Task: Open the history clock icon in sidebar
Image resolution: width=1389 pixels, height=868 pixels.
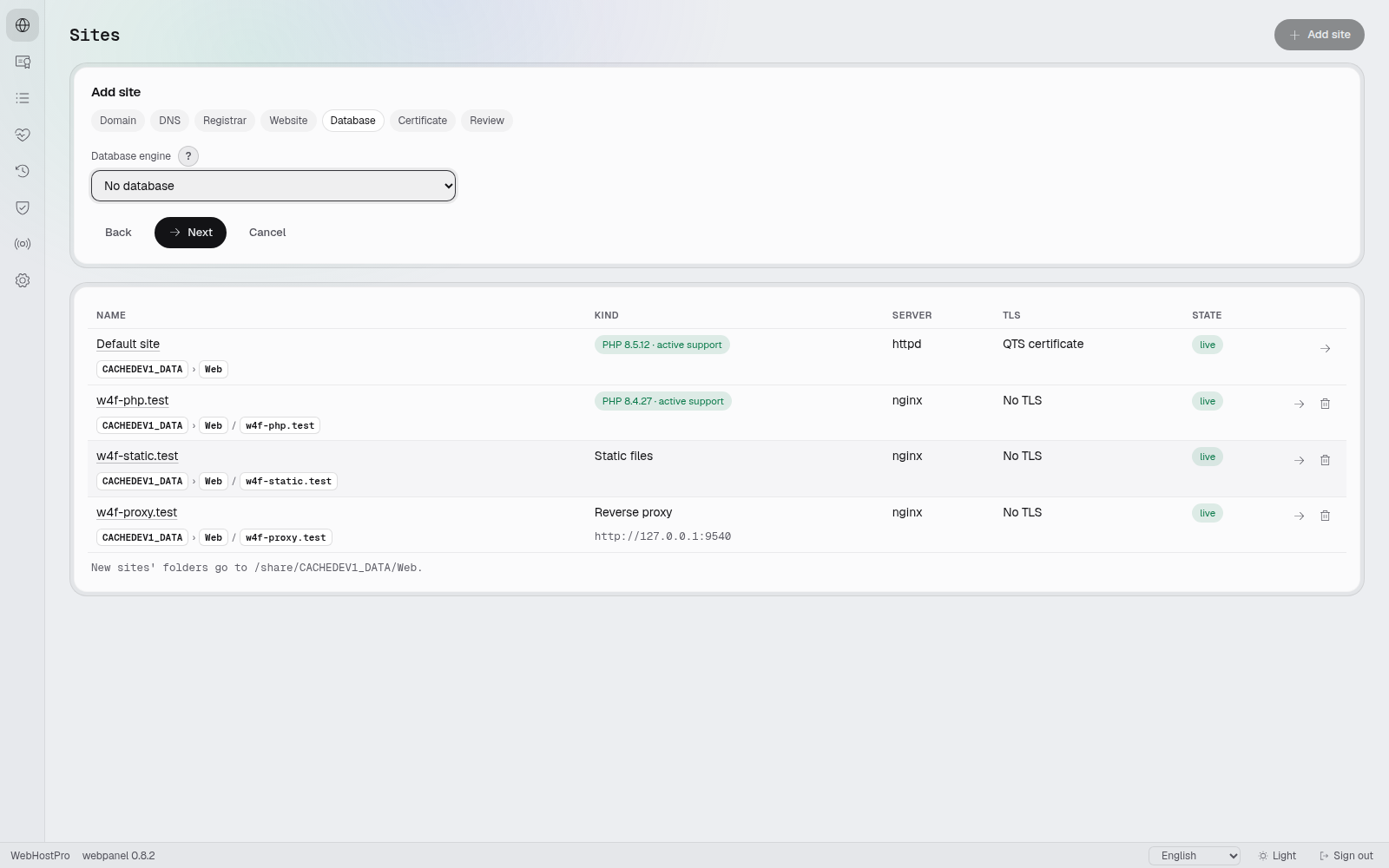Action: tap(23, 171)
